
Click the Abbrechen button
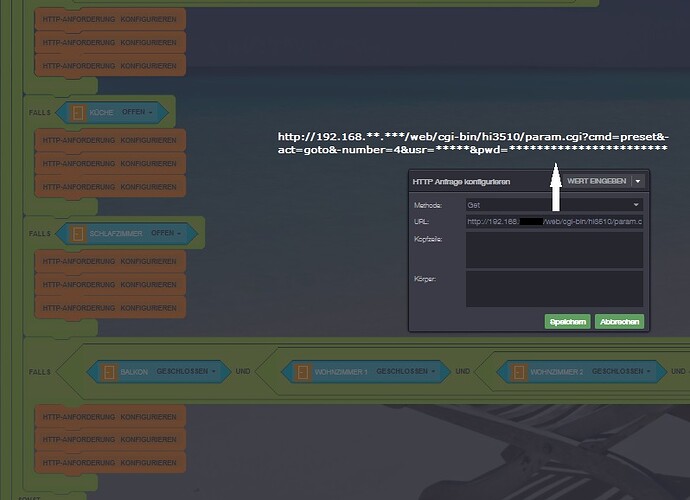619,322
